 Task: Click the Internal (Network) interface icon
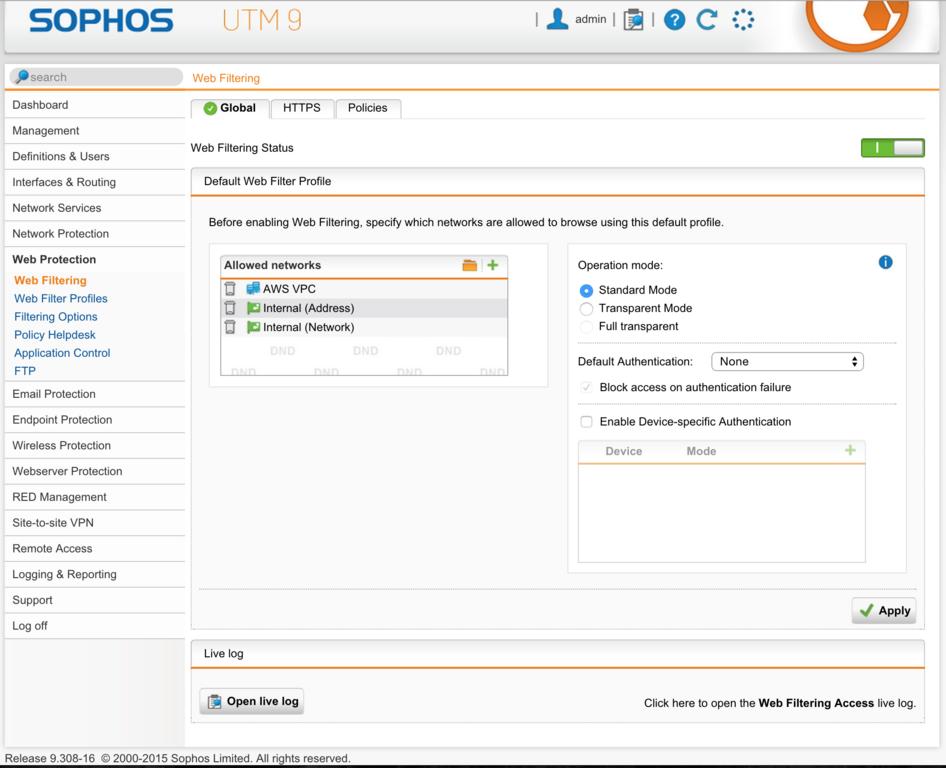[x=253, y=327]
